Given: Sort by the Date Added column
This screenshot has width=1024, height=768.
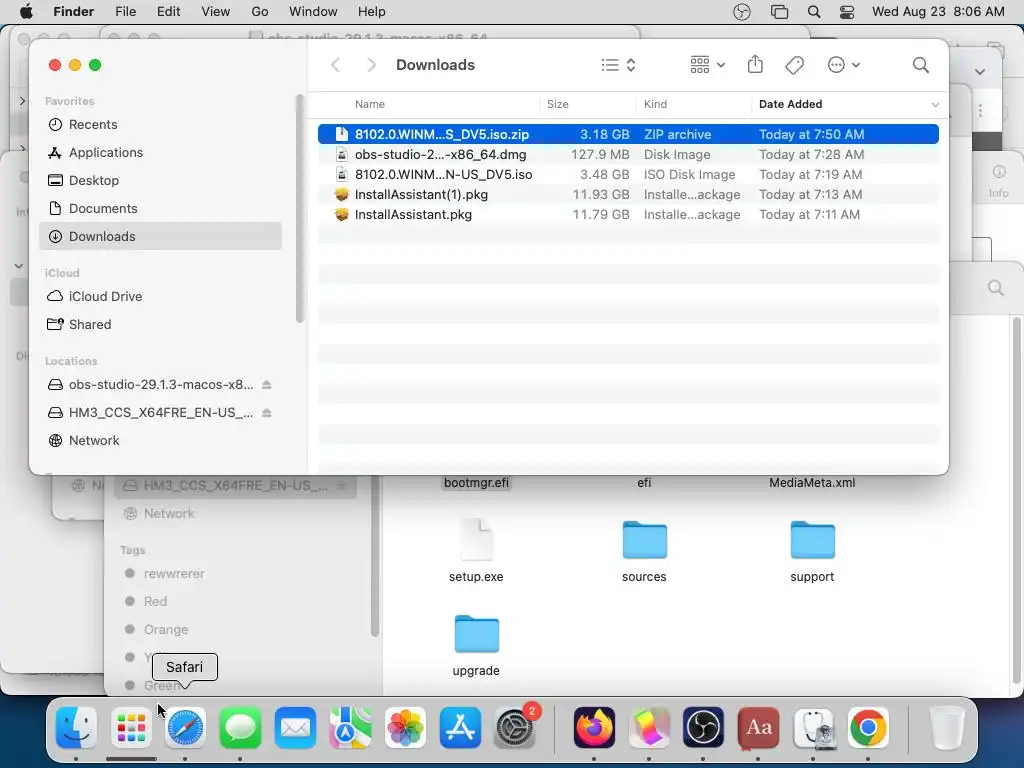Looking at the screenshot, I should coord(790,104).
